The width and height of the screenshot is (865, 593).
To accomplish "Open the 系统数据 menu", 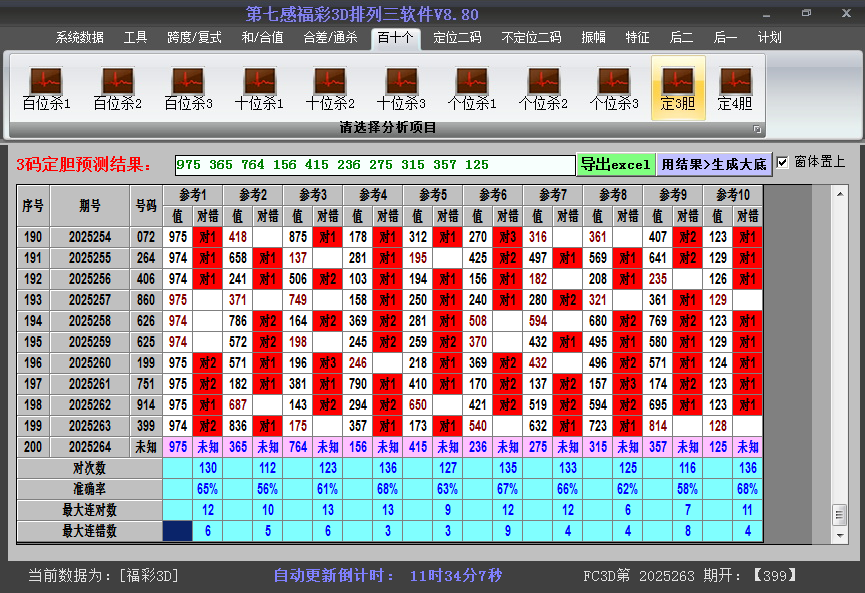I will pos(79,38).
